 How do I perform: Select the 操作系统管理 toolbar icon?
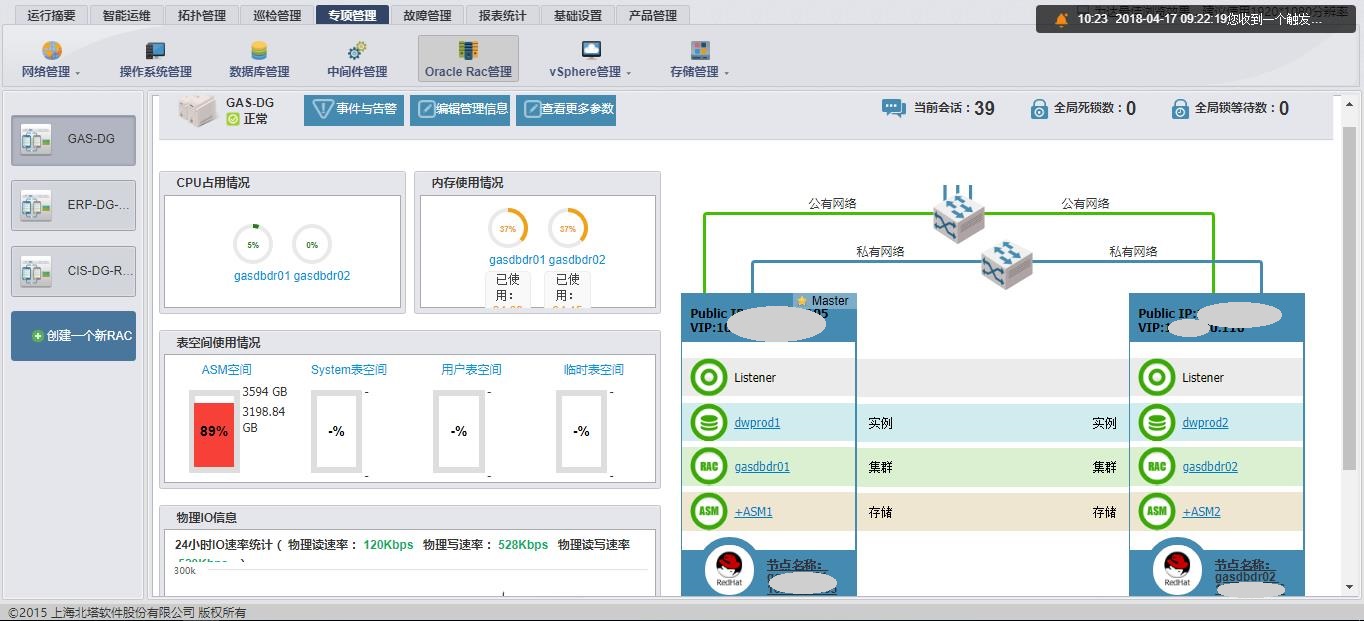pos(154,58)
